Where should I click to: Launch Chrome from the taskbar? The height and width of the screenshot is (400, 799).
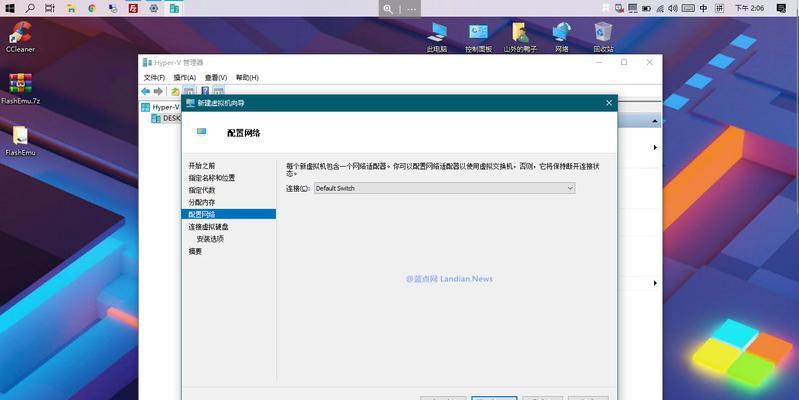[92, 8]
